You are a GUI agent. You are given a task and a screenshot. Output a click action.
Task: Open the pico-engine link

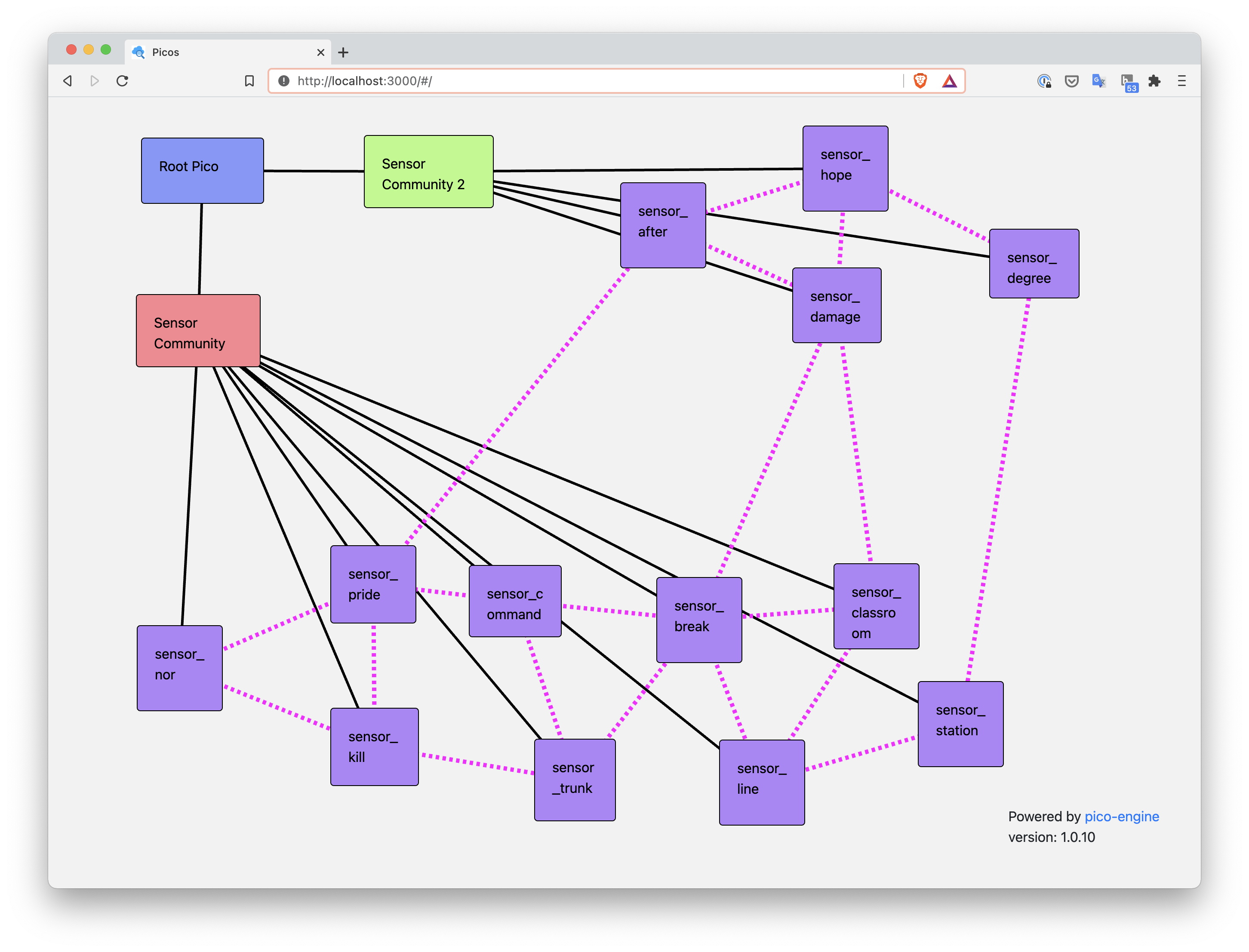[x=1122, y=817]
